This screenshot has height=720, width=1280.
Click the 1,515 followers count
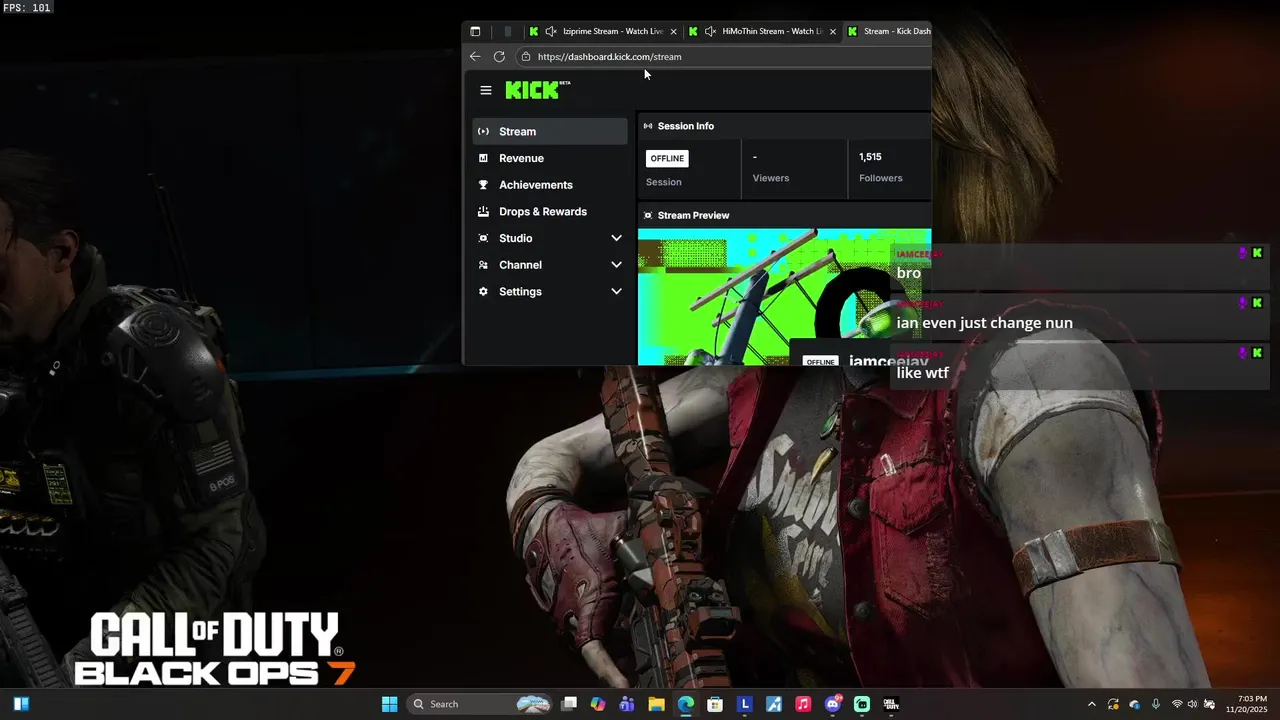pyautogui.click(x=870, y=157)
